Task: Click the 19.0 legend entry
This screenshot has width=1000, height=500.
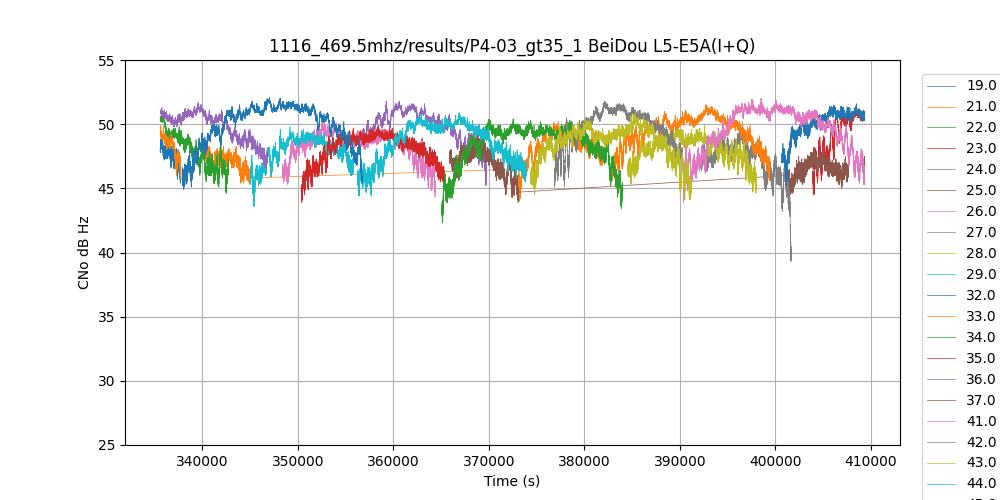Action: [x=981, y=85]
